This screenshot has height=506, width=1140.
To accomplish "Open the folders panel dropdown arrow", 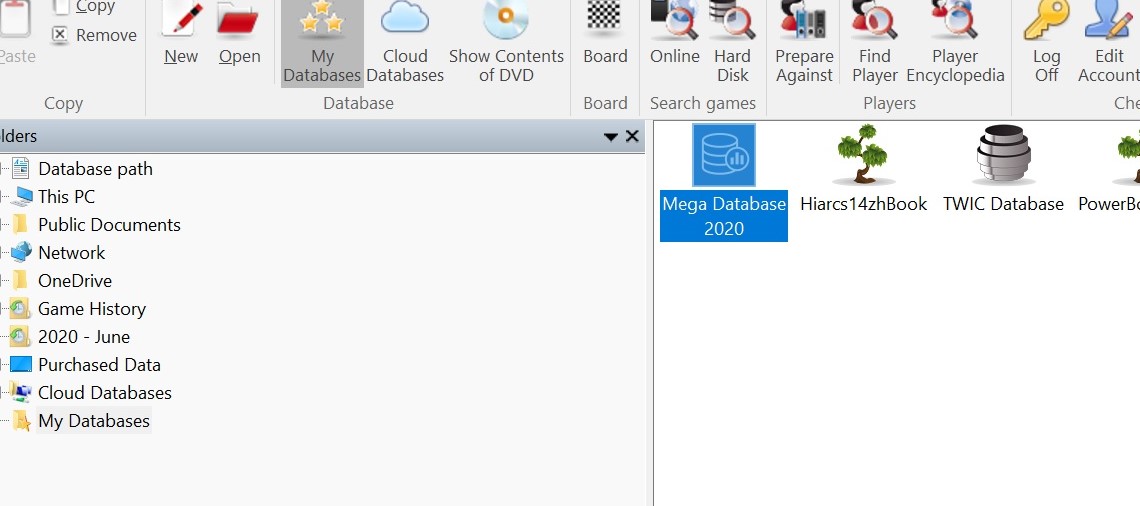I will pyautogui.click(x=611, y=137).
